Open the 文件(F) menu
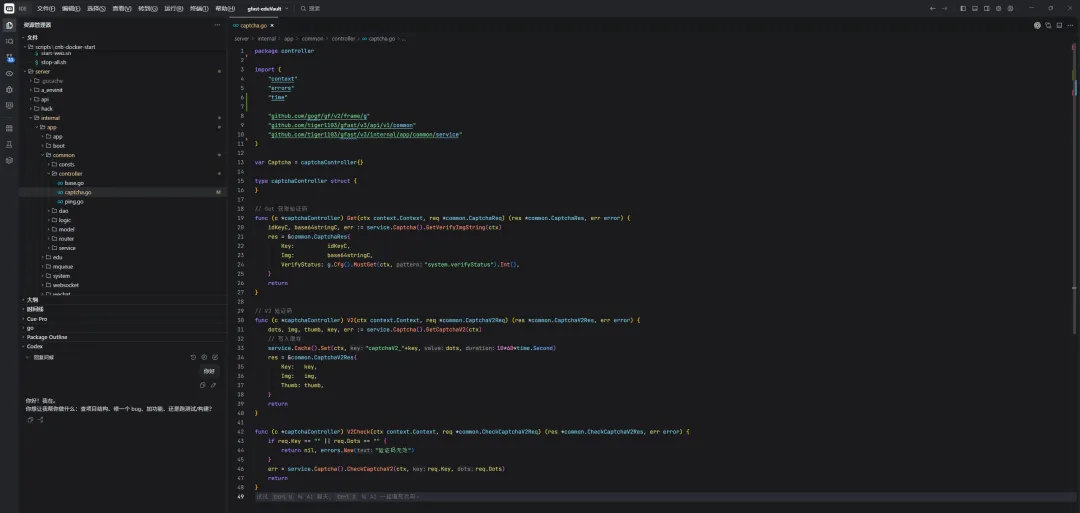Image resolution: width=1080 pixels, height=513 pixels. [x=46, y=8]
